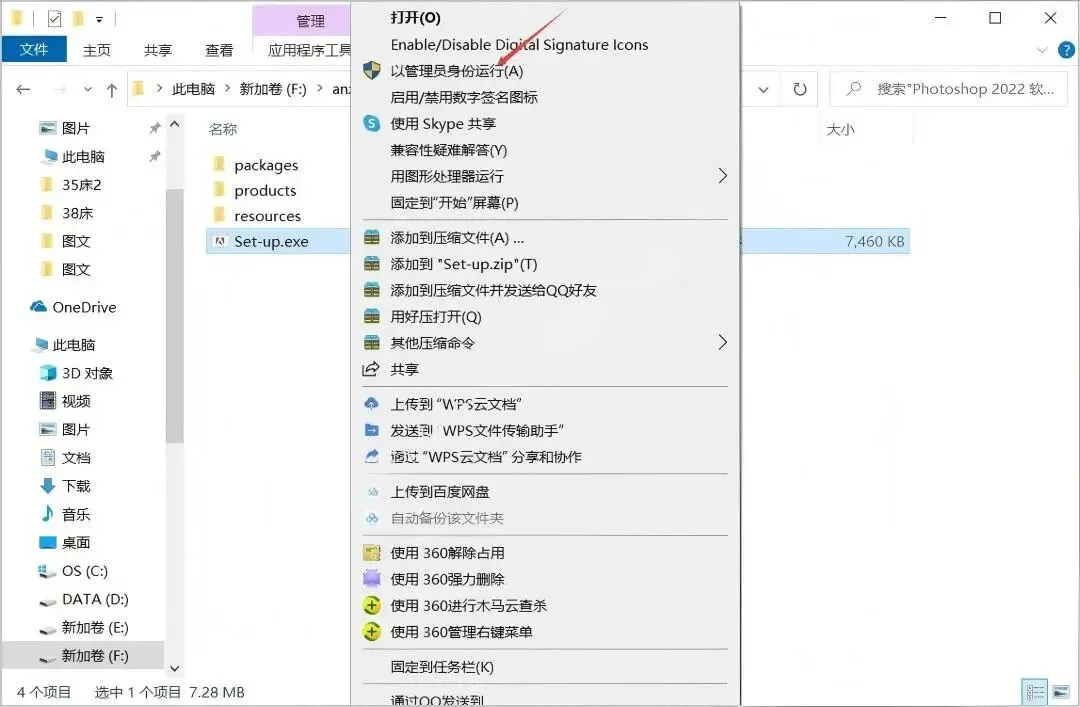Click the send icon beside WPS文件传输助手
Screen dimensions: 1080x707
372,430
